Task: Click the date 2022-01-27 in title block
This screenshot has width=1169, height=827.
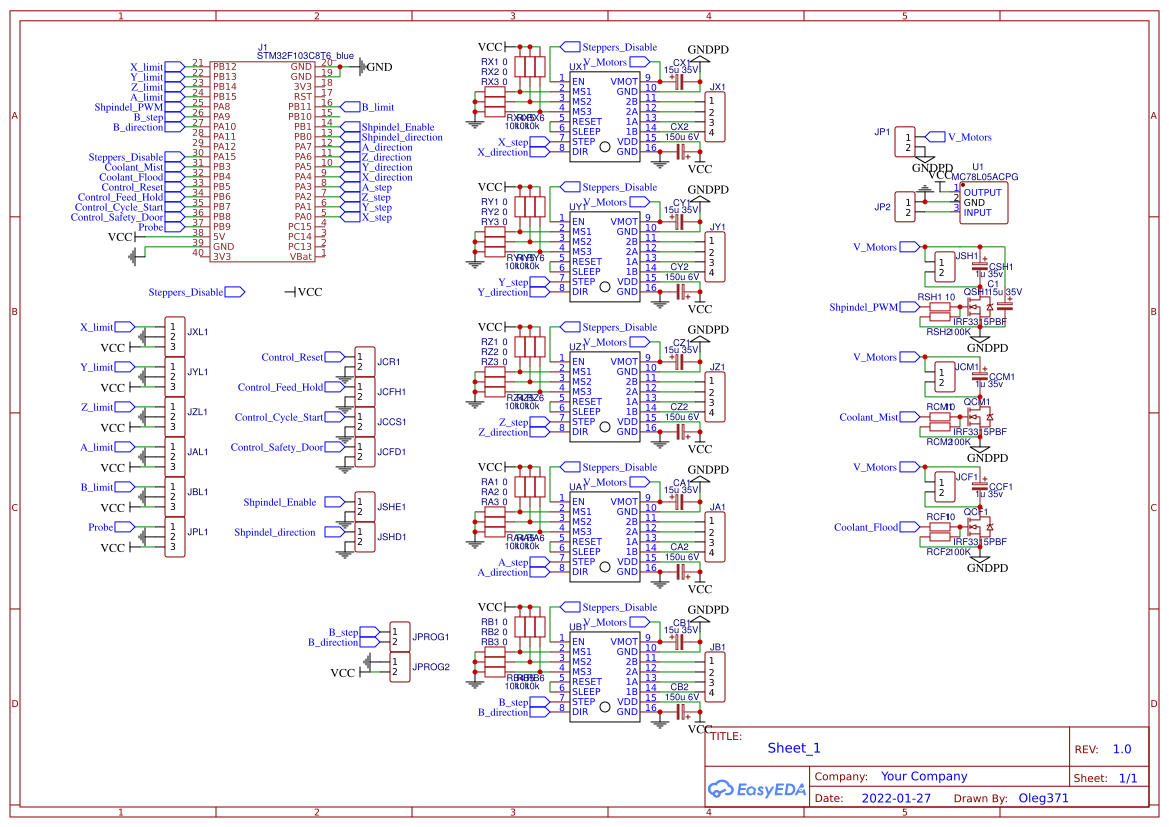Action: tap(899, 797)
